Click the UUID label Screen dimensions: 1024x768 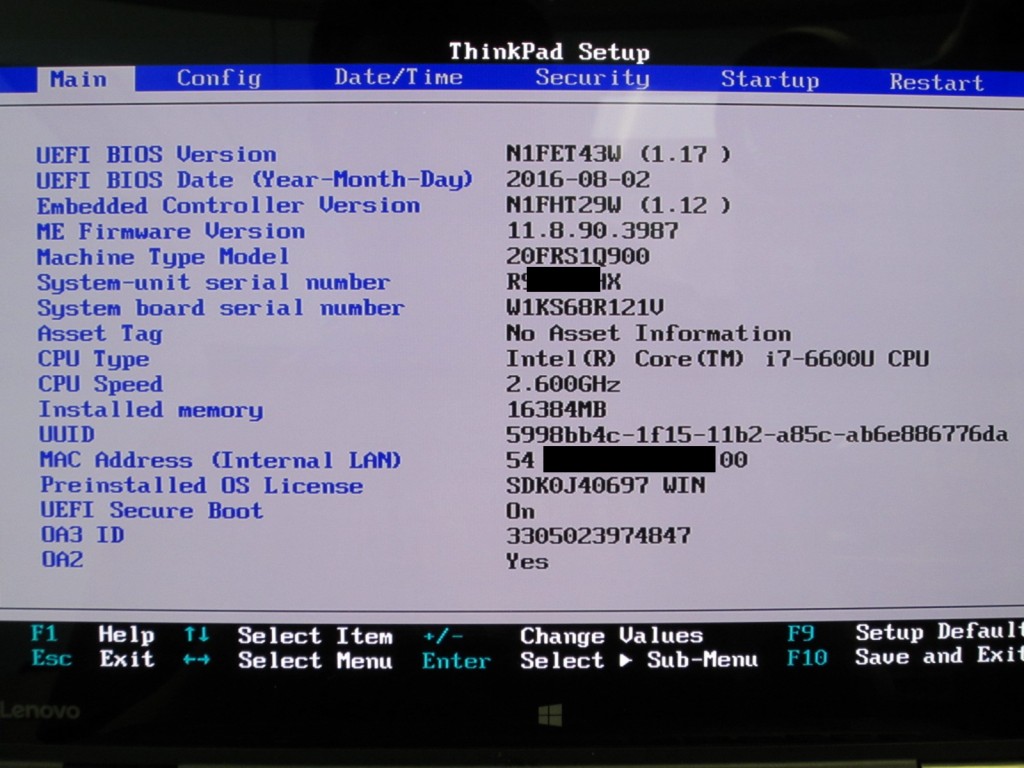coord(67,434)
